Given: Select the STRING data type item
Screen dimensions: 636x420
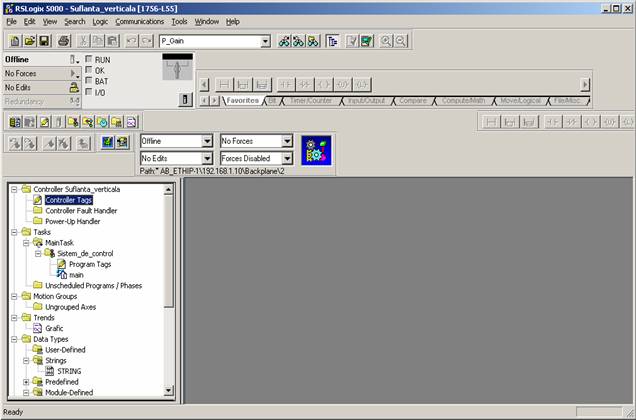Looking at the screenshot, I should click(x=69, y=371).
